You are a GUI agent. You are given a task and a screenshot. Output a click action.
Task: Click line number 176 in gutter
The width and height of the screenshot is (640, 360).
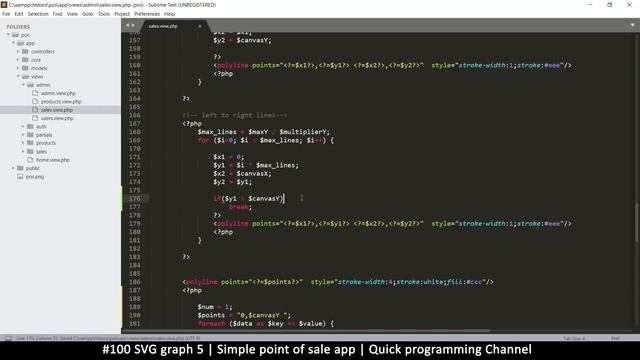pyautogui.click(x=134, y=199)
